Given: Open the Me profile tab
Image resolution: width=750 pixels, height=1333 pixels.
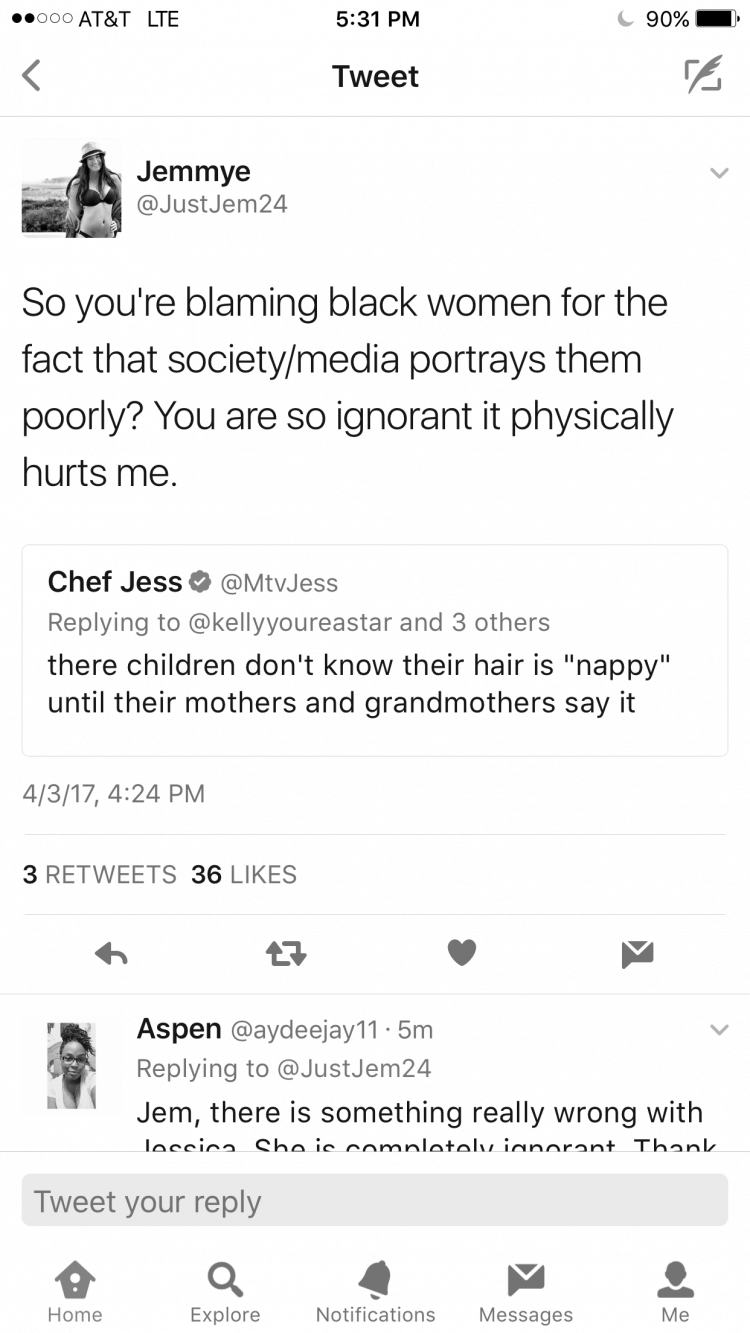Looking at the screenshot, I should (675, 1290).
